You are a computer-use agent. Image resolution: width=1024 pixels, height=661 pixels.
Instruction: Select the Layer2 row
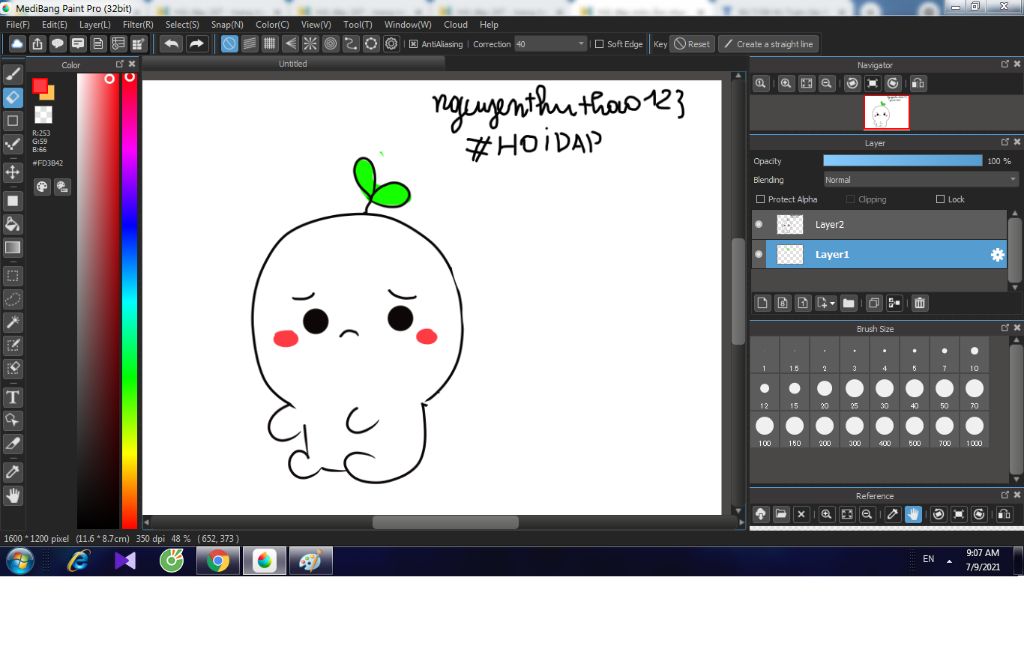click(879, 224)
